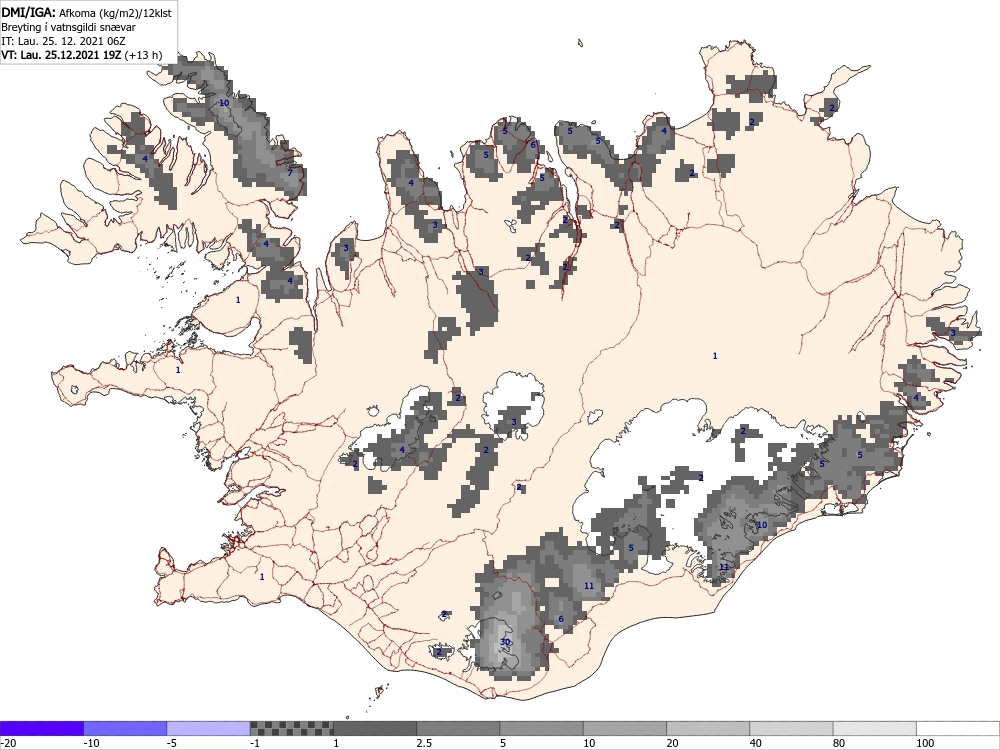
Task: Click the "30" value label on the southern glacier
Action: (505, 642)
